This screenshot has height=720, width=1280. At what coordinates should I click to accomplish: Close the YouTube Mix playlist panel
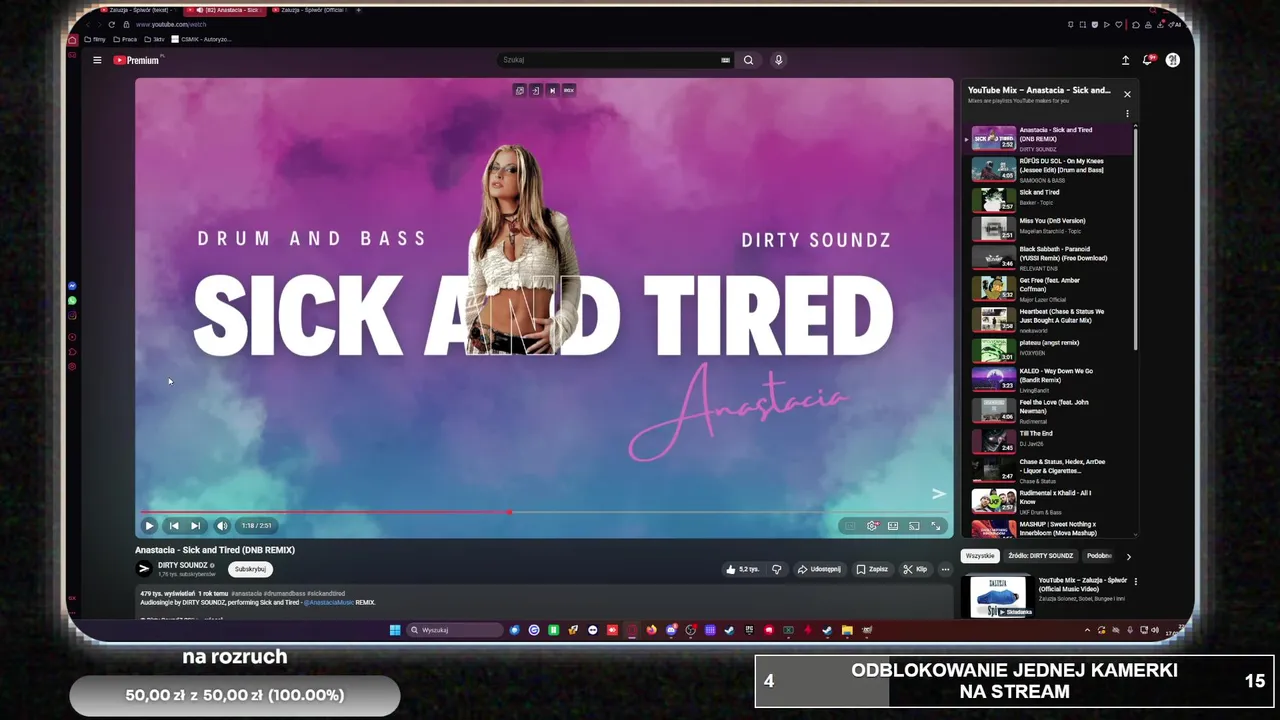(1127, 94)
